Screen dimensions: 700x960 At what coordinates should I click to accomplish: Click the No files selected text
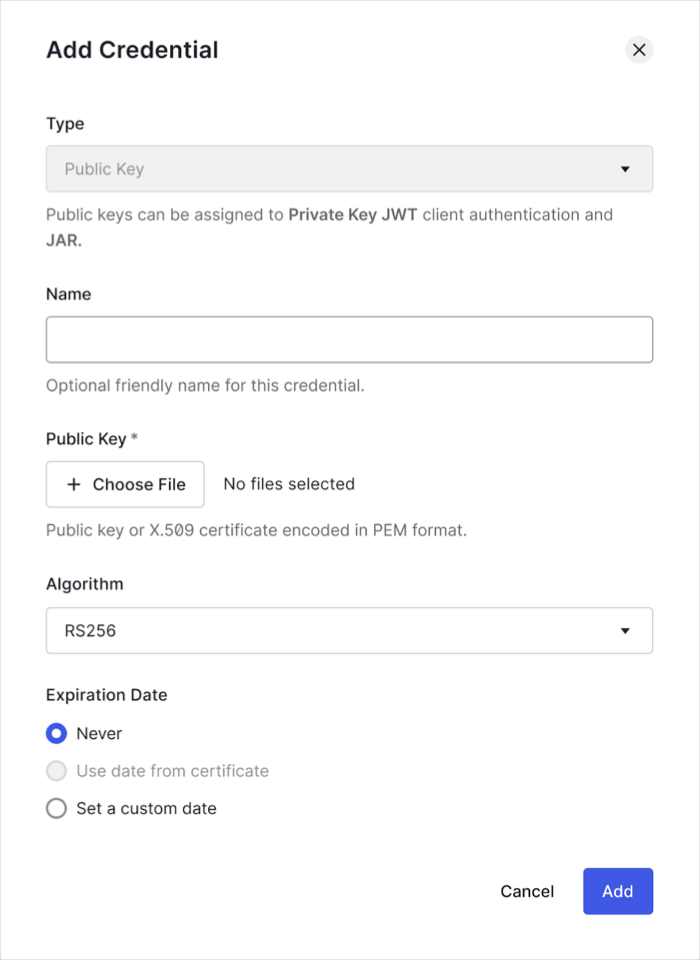coord(288,484)
